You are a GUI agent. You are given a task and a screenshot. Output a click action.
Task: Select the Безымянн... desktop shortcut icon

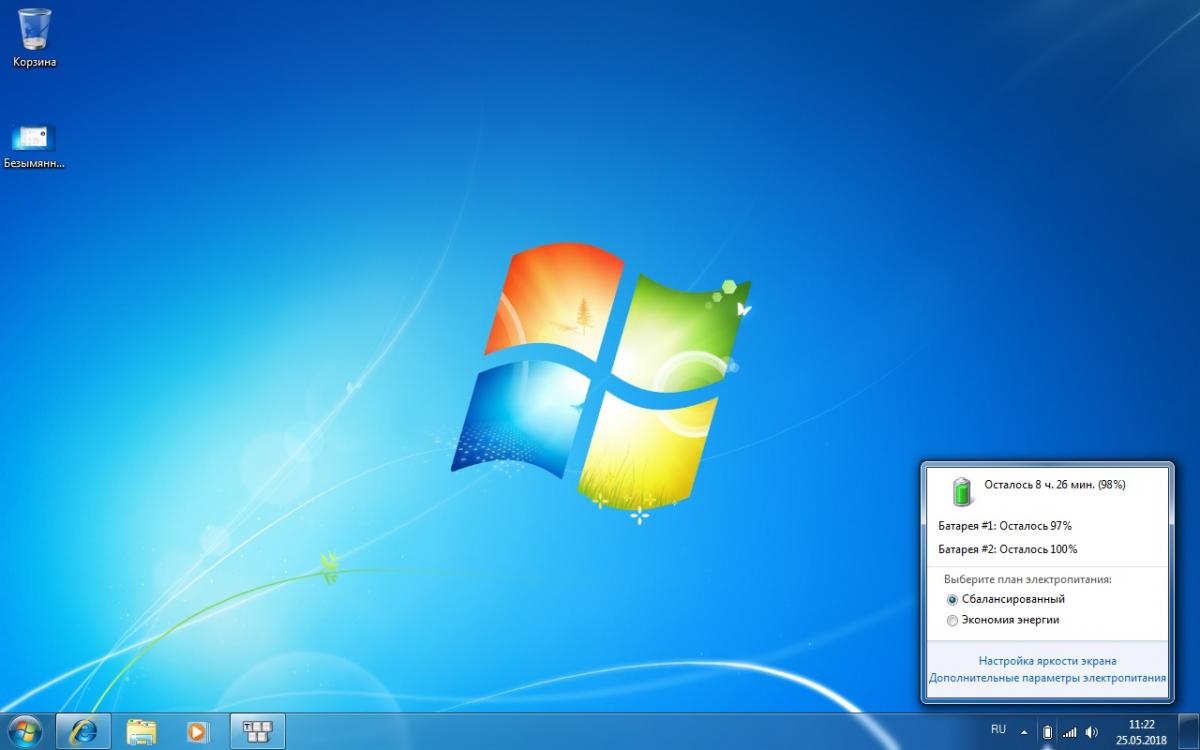(x=35, y=146)
